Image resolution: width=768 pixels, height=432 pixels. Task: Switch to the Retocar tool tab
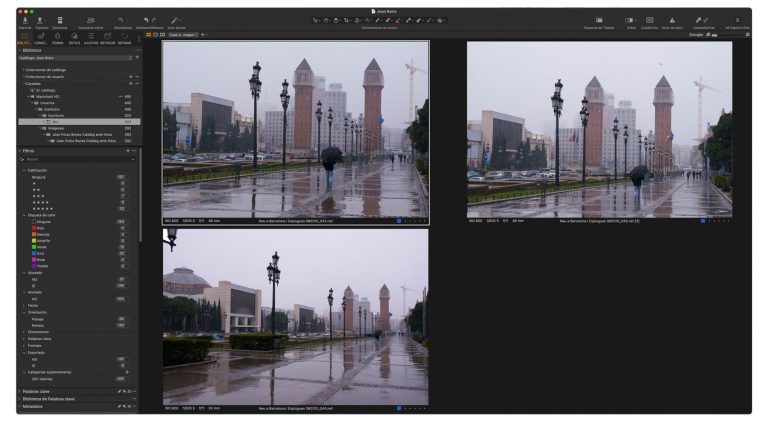(x=108, y=38)
